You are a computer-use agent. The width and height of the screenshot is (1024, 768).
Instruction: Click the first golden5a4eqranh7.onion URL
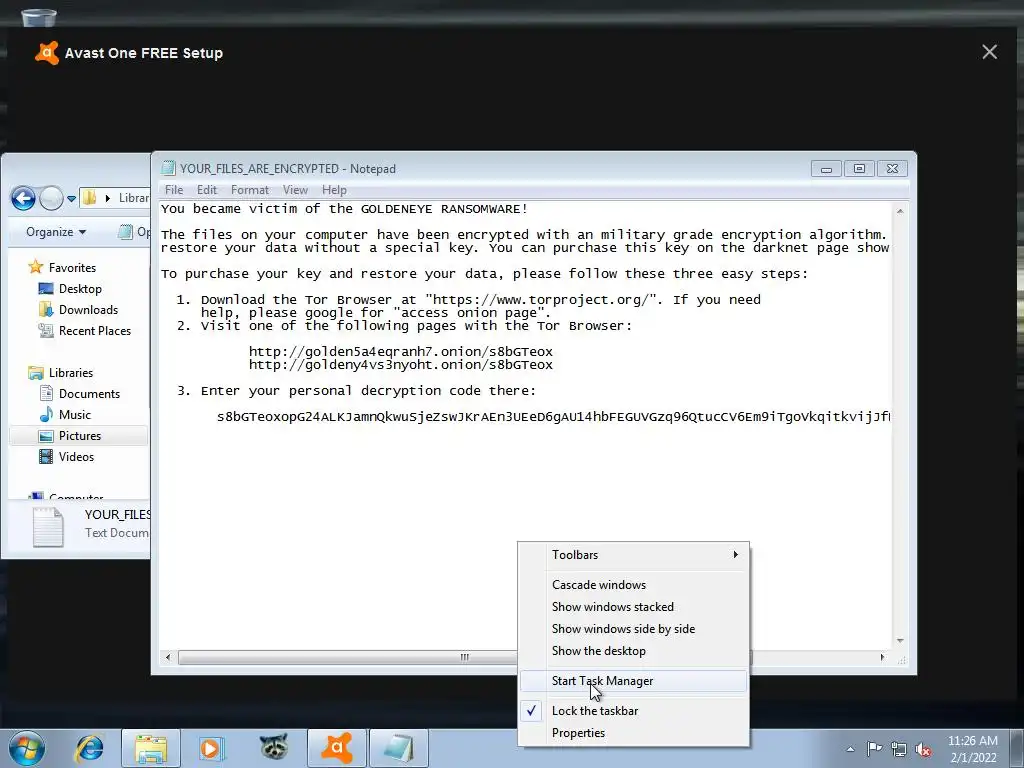400,352
